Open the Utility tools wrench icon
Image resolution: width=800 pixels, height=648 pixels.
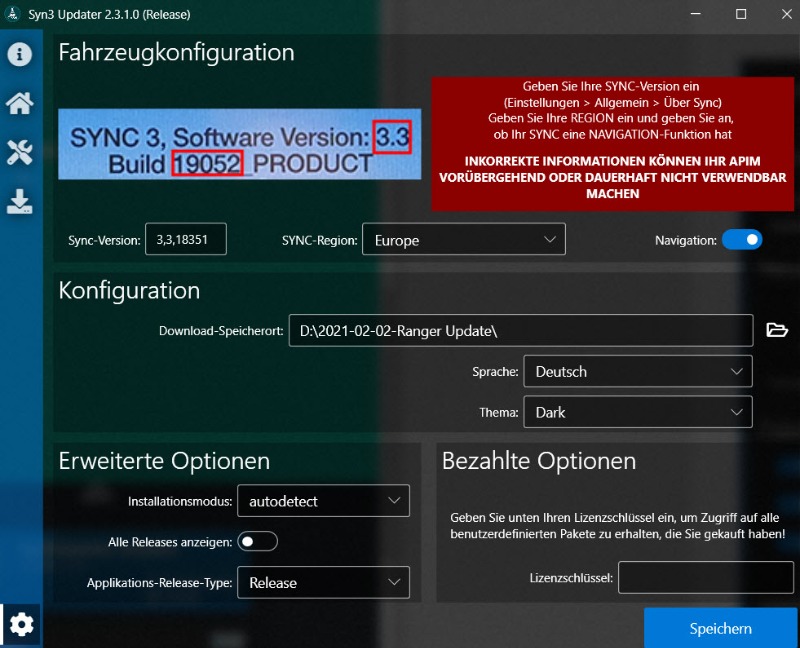[19, 153]
